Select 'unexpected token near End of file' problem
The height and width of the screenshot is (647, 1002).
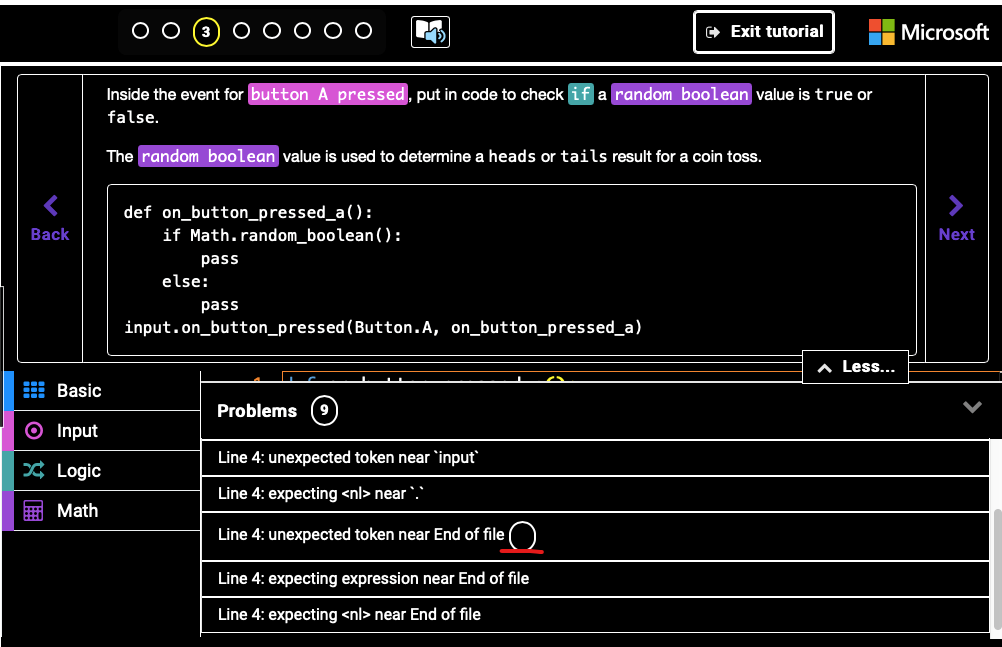point(595,536)
